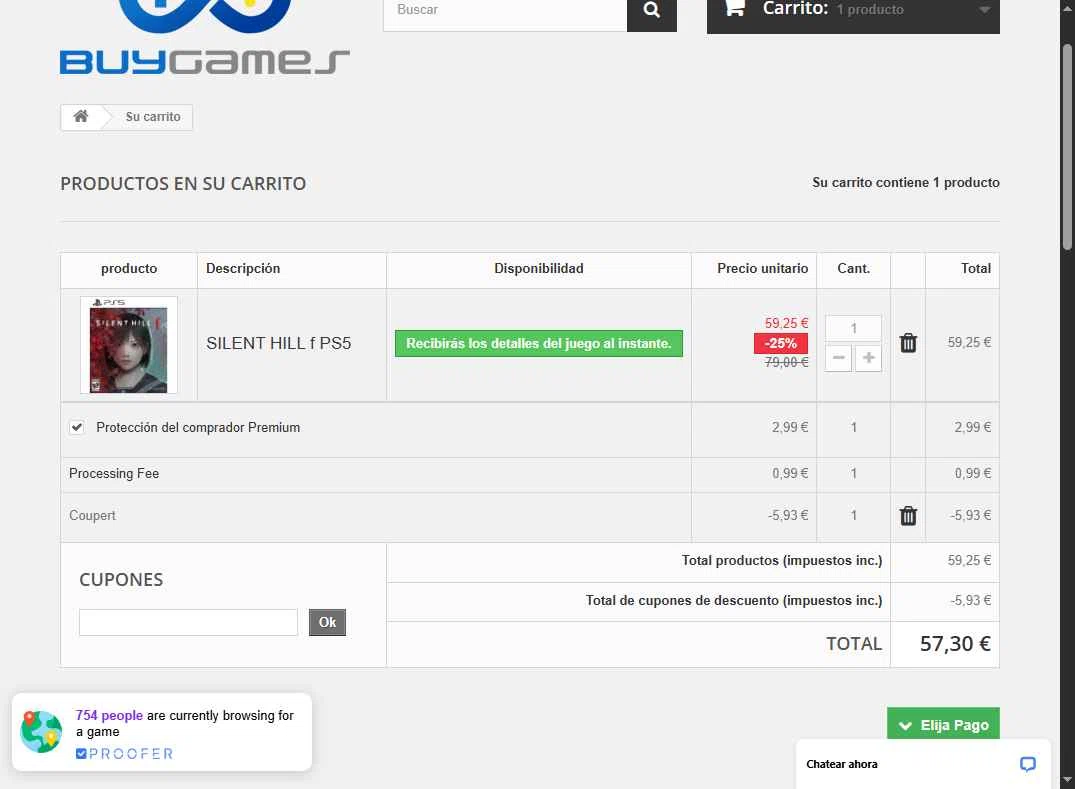
Task: Click the -25% discount badge
Action: 781,343
